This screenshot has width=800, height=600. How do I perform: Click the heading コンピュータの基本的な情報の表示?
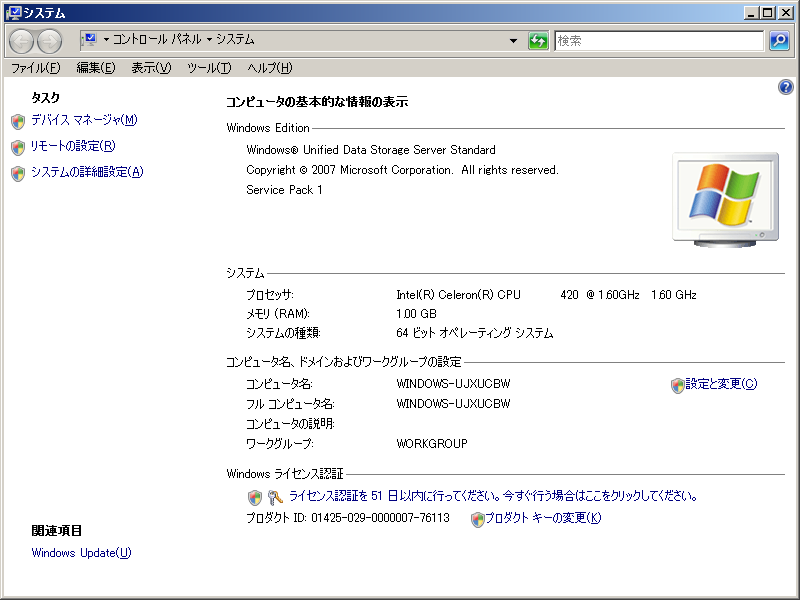[317, 102]
